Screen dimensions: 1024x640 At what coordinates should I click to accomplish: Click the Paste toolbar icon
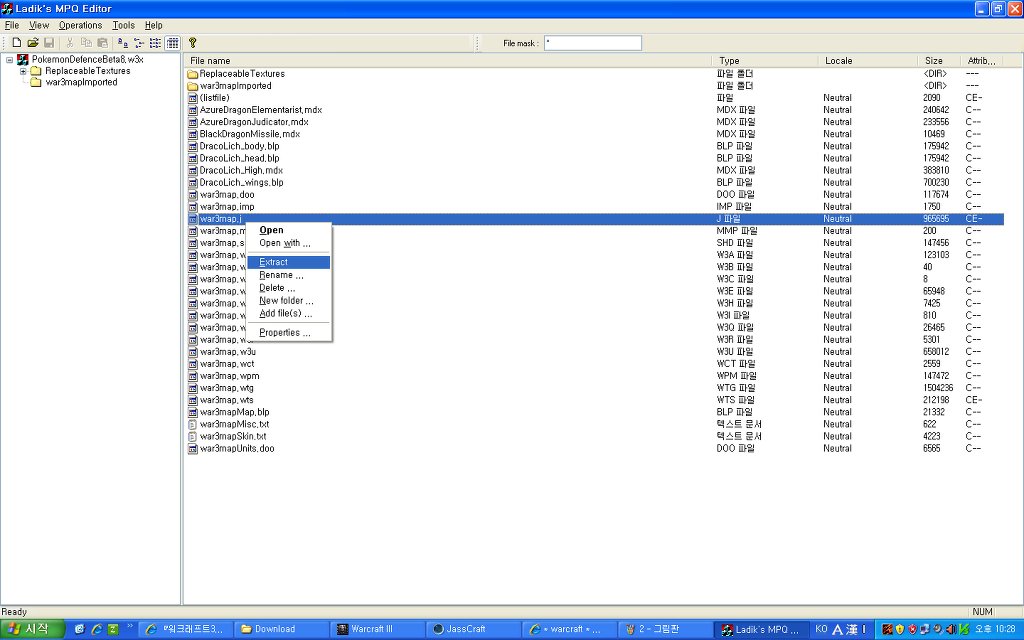[103, 43]
